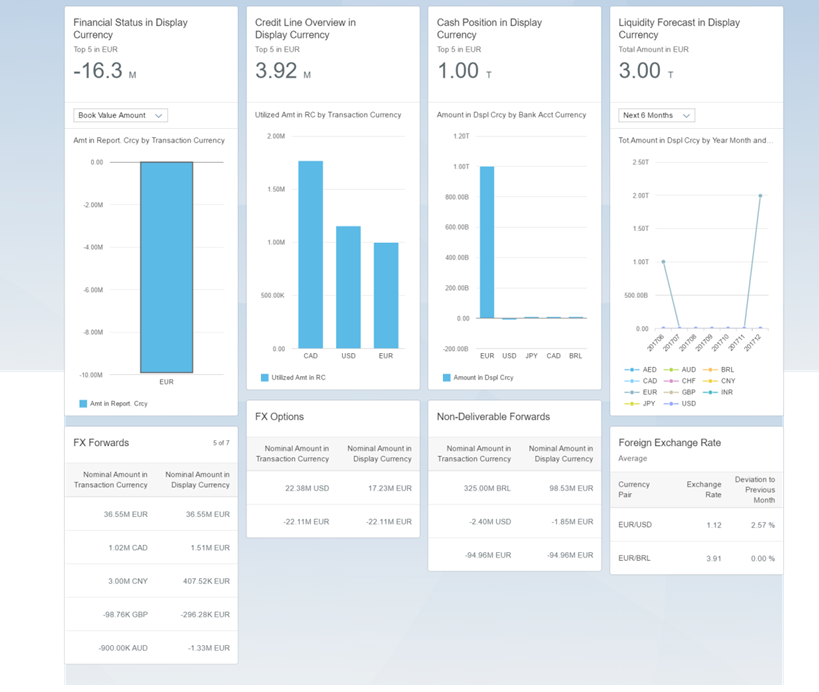Image resolution: width=819 pixels, height=692 pixels.
Task: Expand the Next 6 Months dropdown
Action: tap(656, 115)
